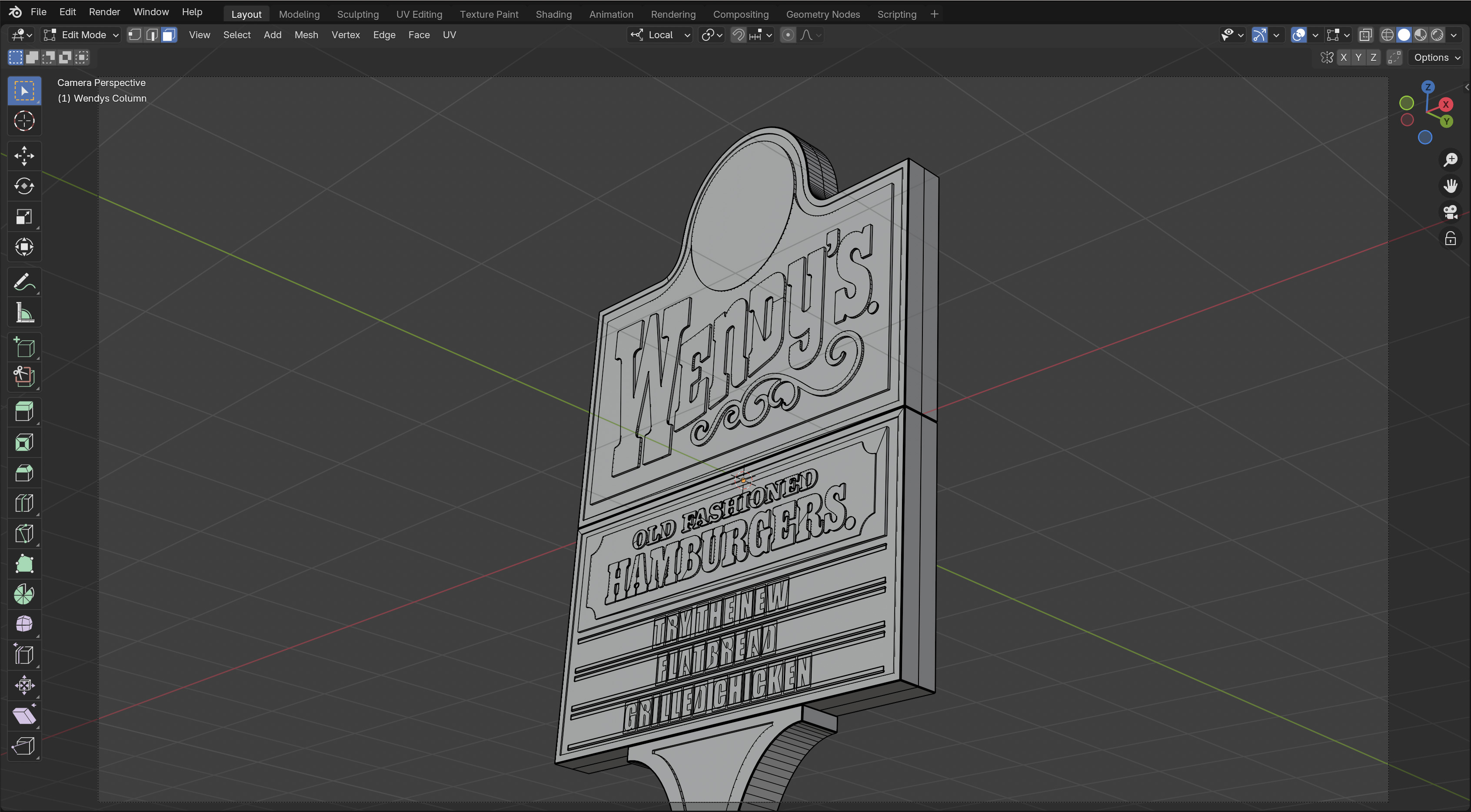
Task: Switch to the Geometry Nodes tab
Action: [x=823, y=14]
